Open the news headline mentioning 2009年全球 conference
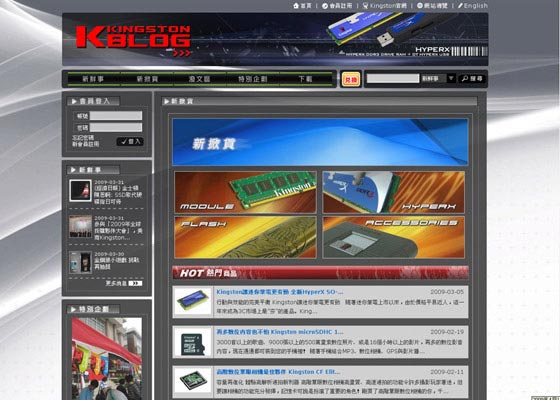This screenshot has width=560, height=400. (x=118, y=231)
